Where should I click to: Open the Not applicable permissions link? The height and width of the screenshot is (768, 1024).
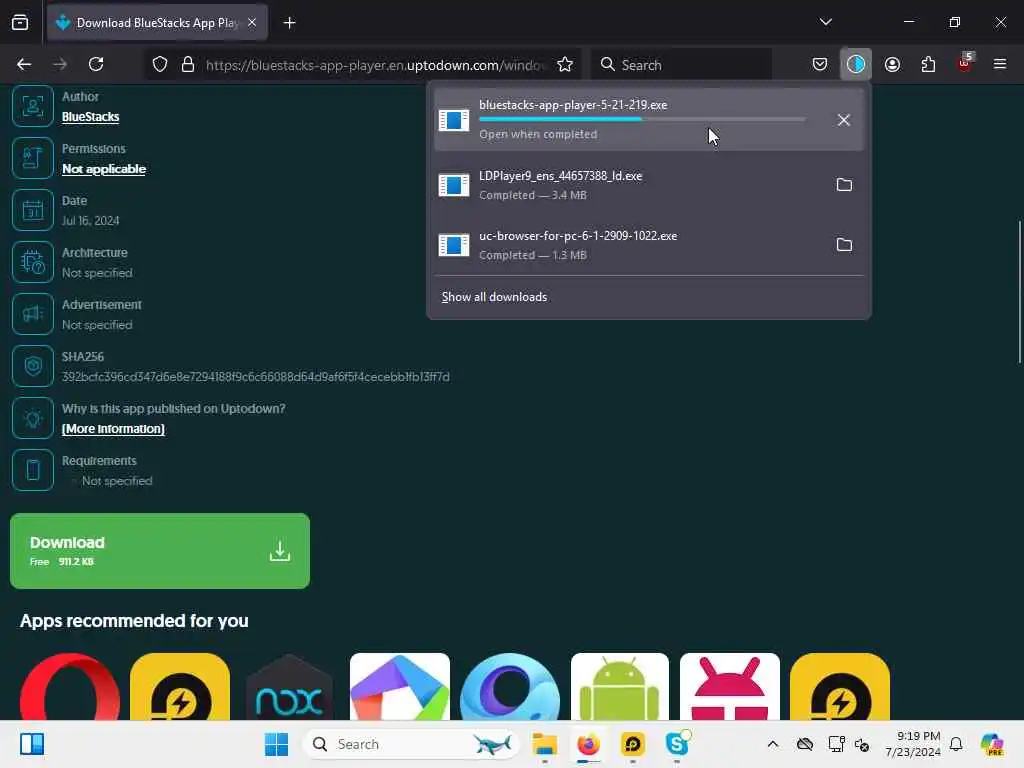pyautogui.click(x=104, y=169)
